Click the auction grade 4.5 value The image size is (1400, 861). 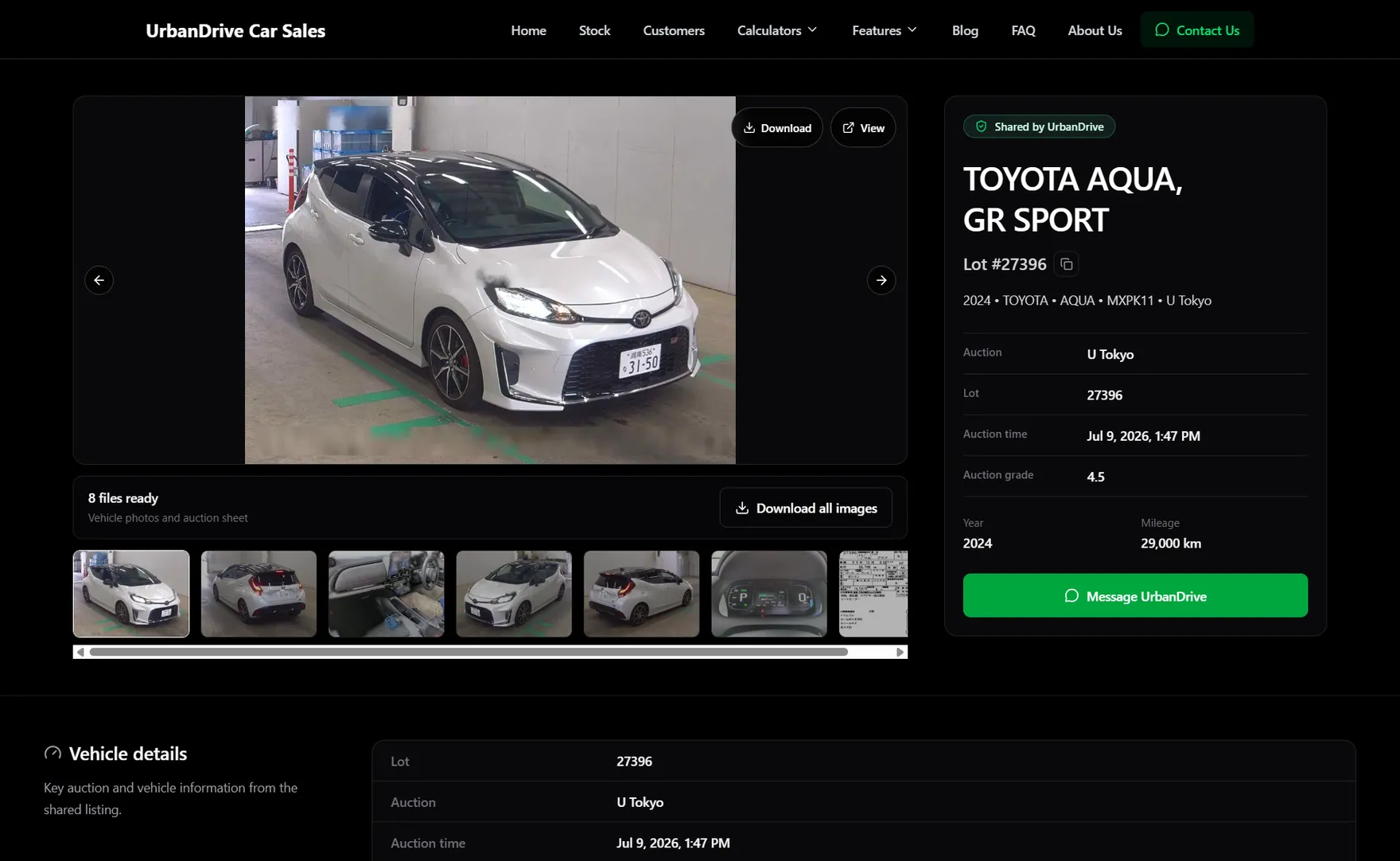coord(1095,477)
